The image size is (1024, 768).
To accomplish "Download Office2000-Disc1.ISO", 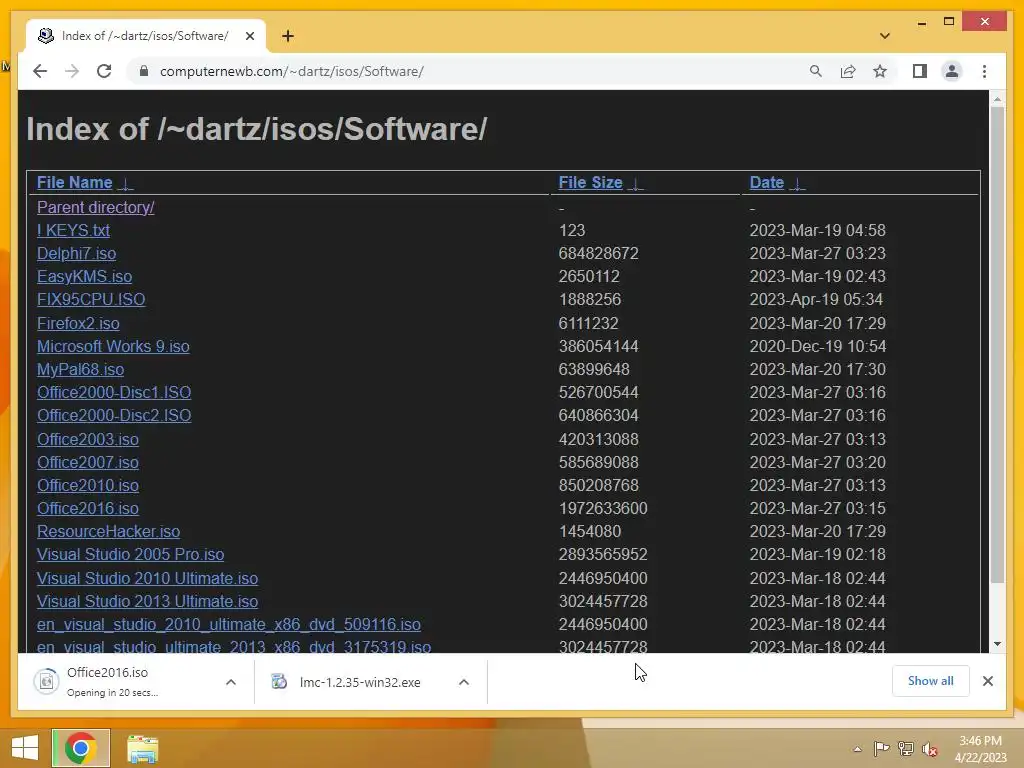I will [x=114, y=392].
